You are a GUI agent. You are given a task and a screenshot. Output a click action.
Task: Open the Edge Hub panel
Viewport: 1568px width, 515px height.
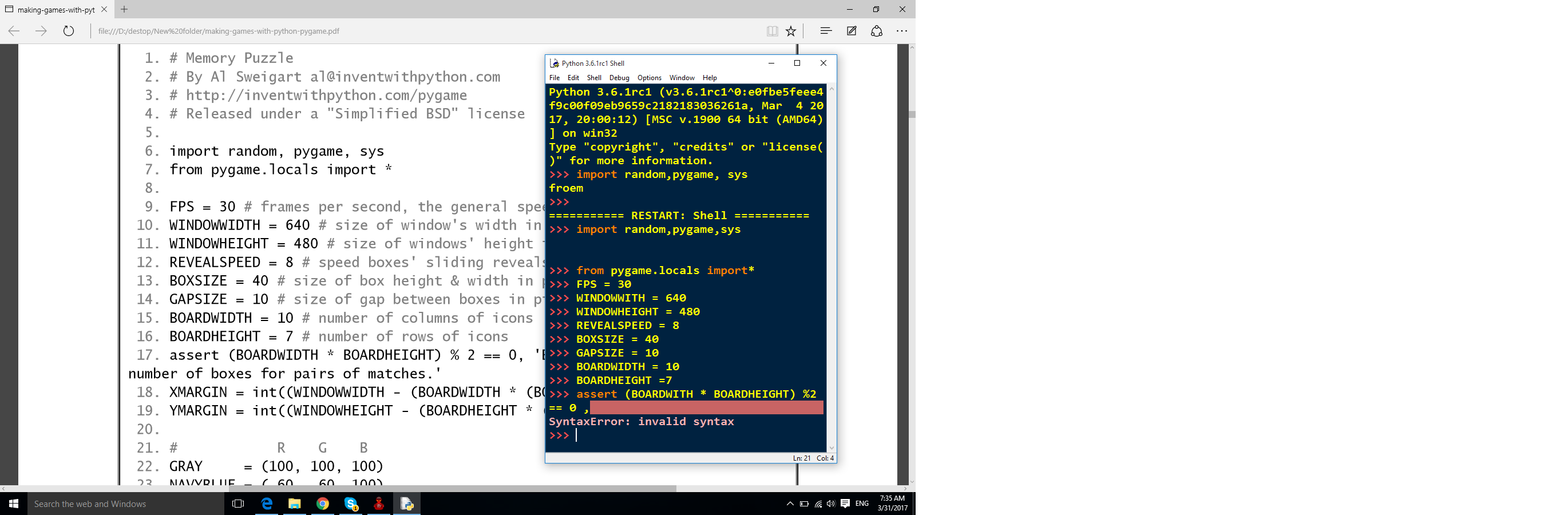[825, 31]
